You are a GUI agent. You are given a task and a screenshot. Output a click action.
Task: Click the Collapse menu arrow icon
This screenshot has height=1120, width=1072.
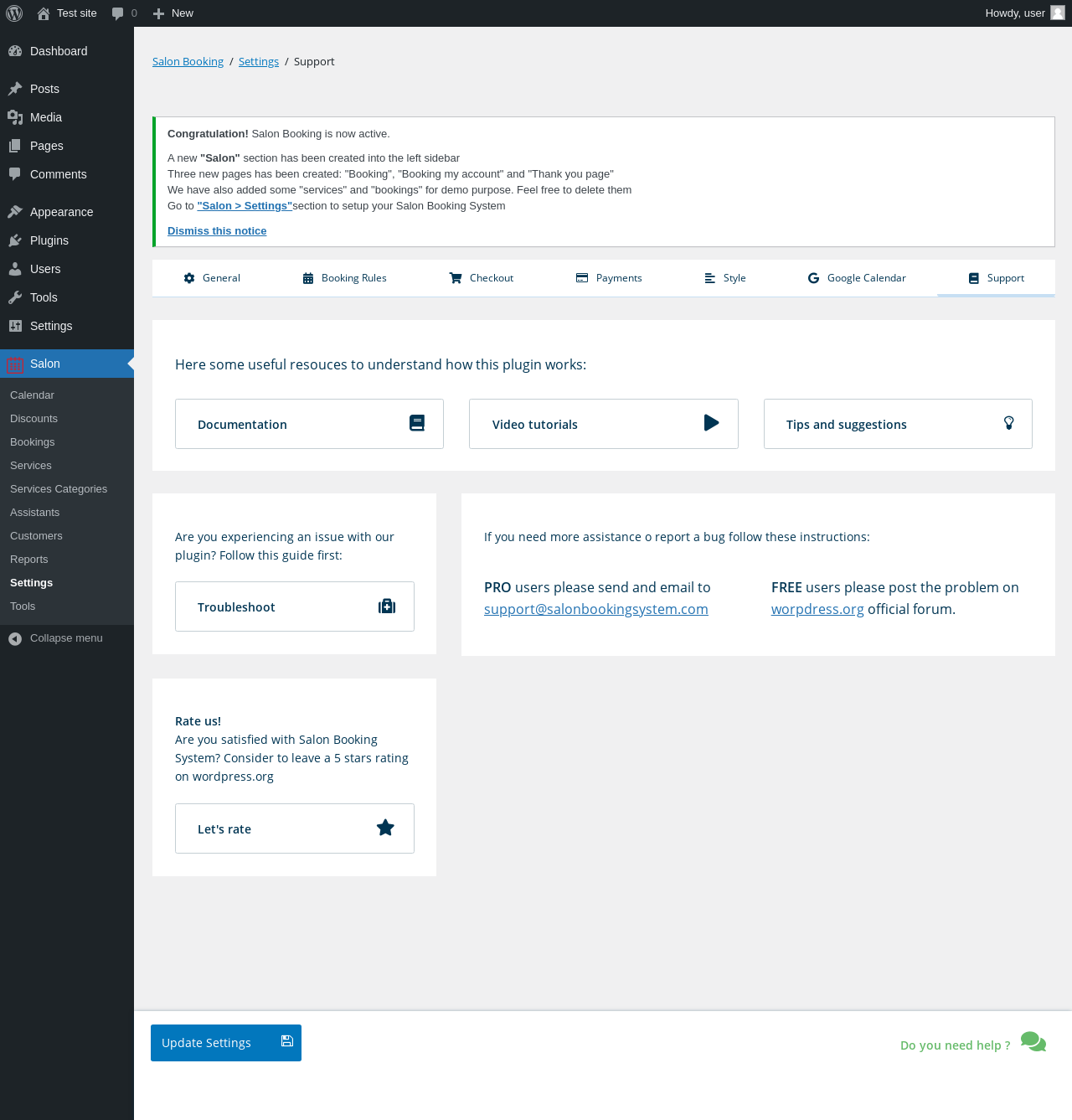click(15, 638)
